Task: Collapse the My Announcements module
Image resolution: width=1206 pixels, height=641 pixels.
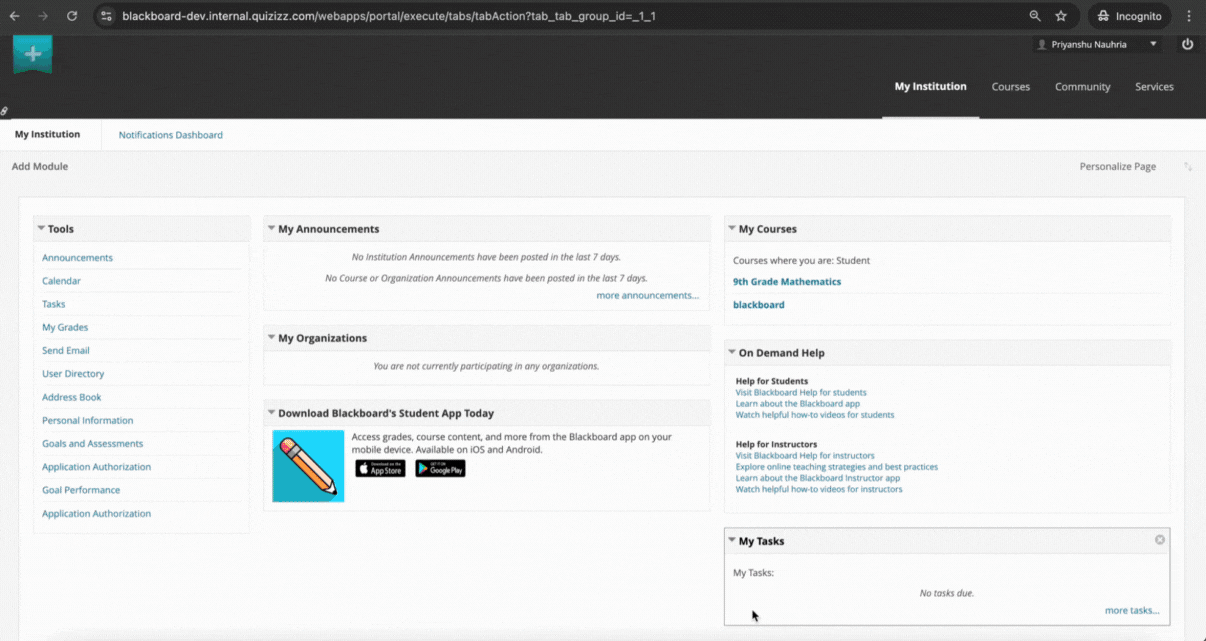Action: (271, 228)
